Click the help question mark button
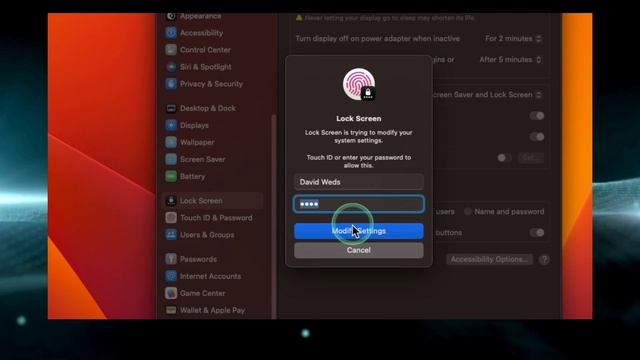 [x=544, y=260]
